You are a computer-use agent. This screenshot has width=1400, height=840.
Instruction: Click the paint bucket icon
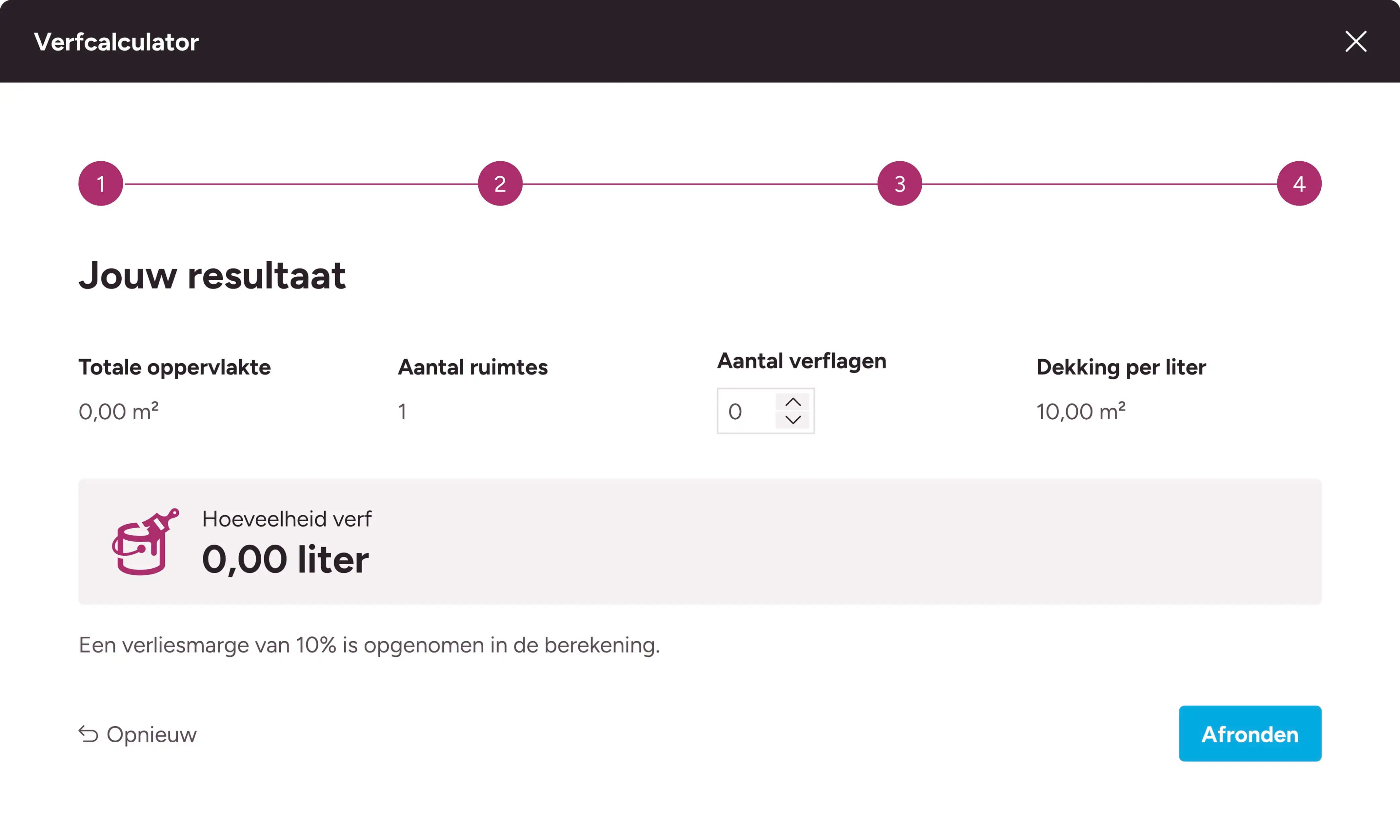[x=145, y=542]
